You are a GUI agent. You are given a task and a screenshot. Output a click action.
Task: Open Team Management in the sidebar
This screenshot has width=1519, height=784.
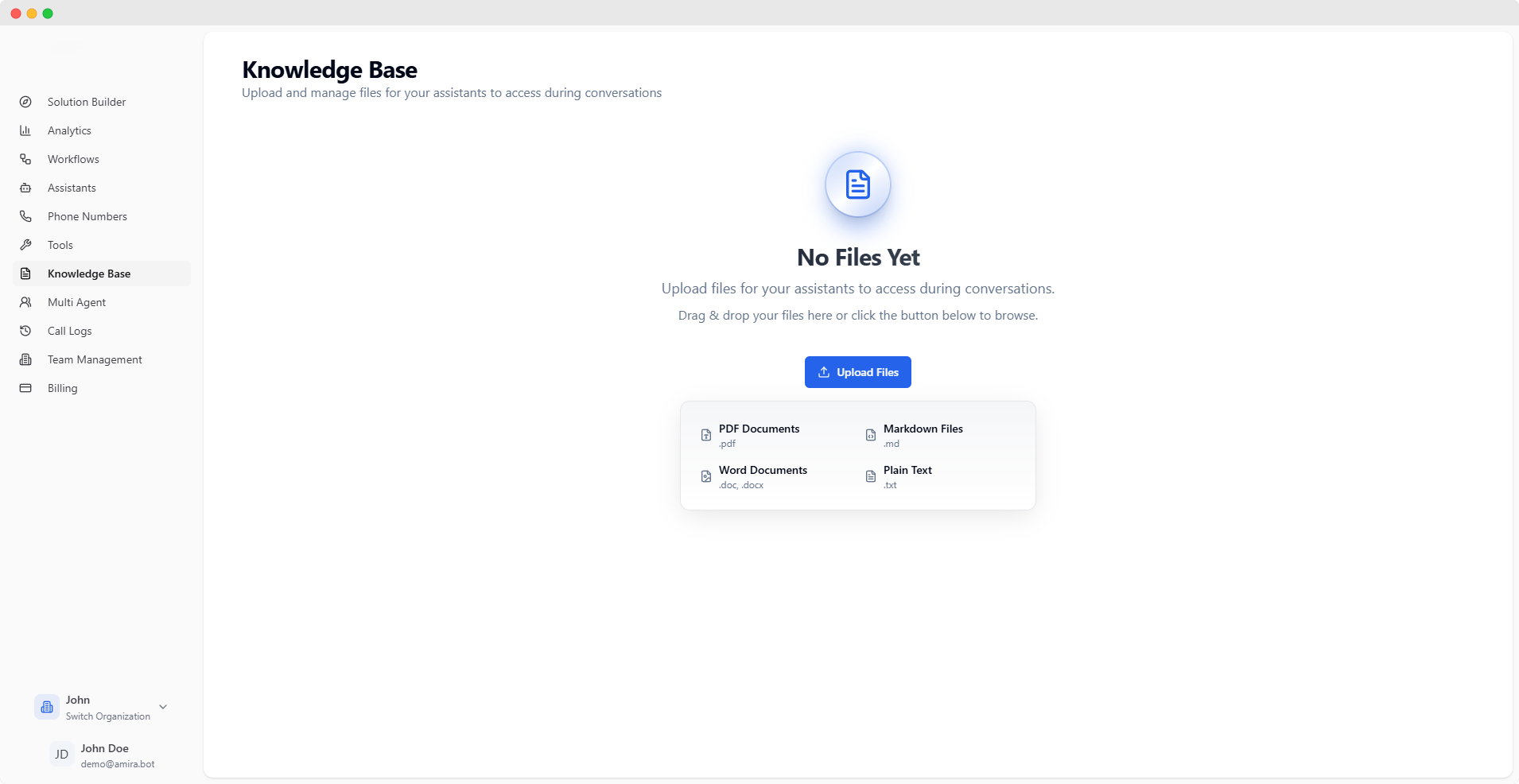(94, 359)
